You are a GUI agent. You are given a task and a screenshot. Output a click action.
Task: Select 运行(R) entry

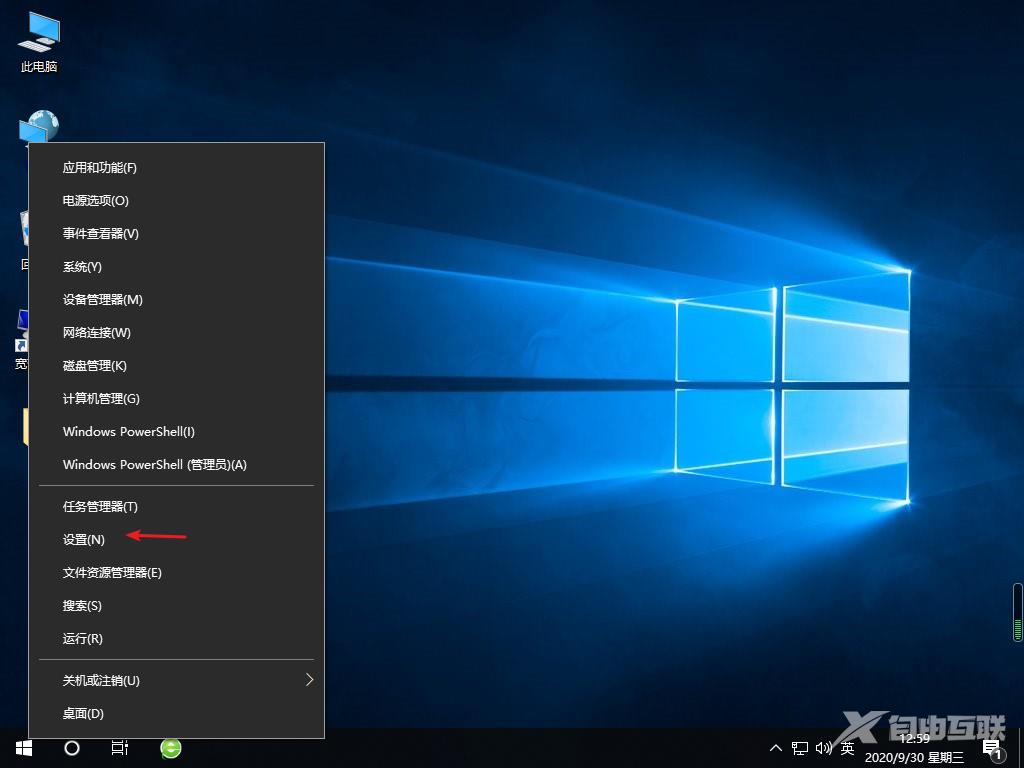point(176,639)
